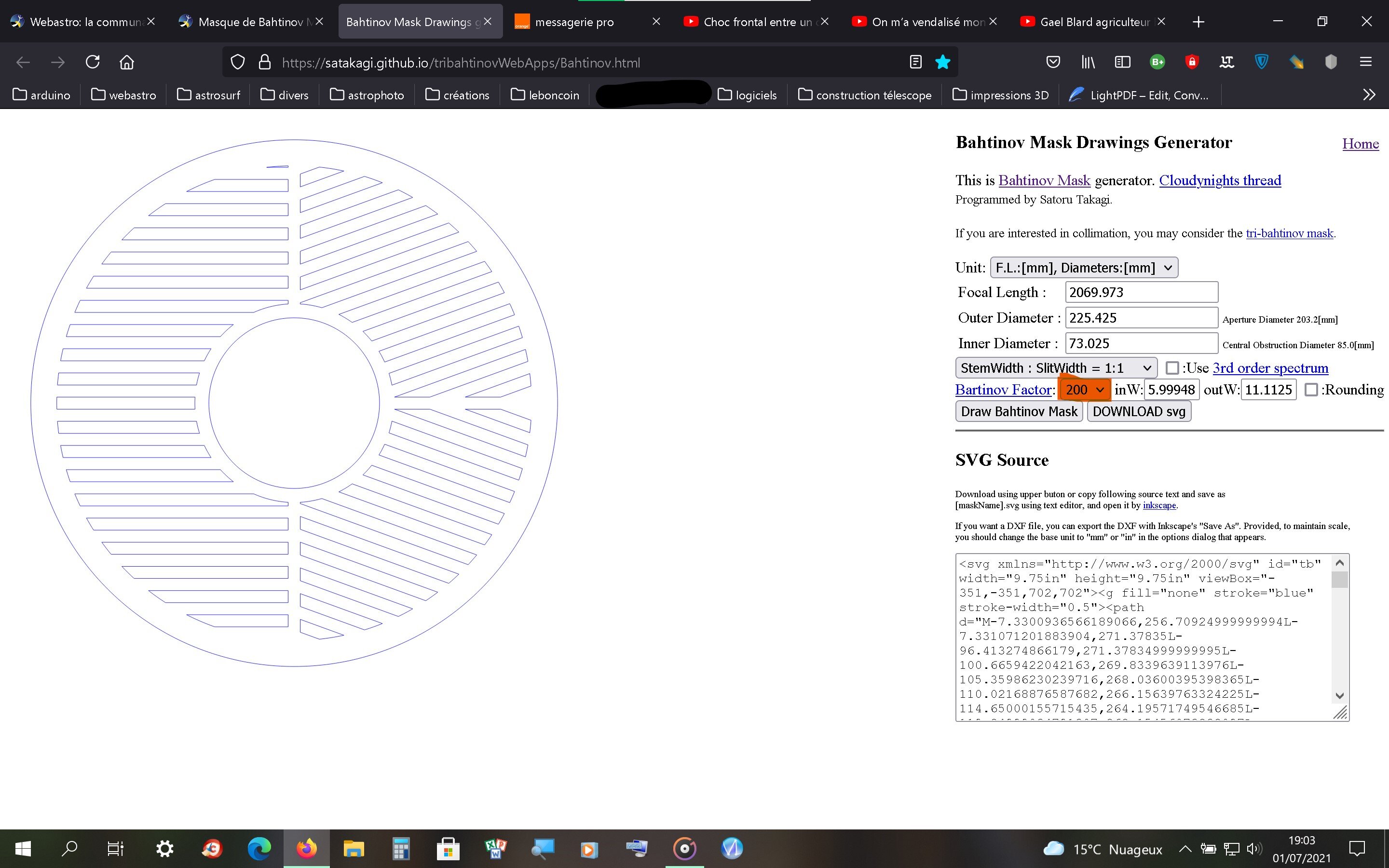Open the Unit dropdown
The height and width of the screenshot is (868, 1389).
point(1084,268)
